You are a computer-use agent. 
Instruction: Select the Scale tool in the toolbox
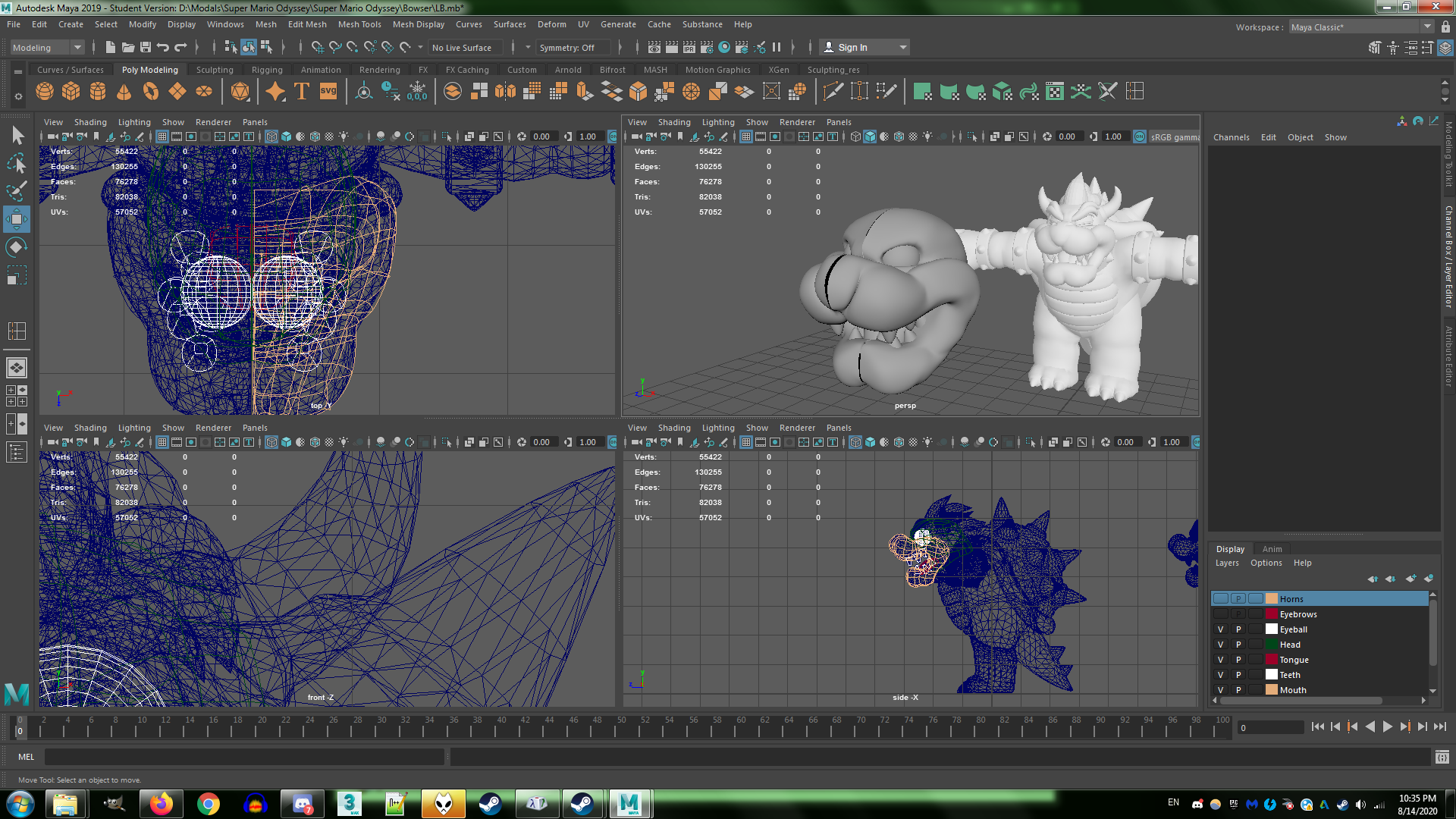(x=17, y=275)
